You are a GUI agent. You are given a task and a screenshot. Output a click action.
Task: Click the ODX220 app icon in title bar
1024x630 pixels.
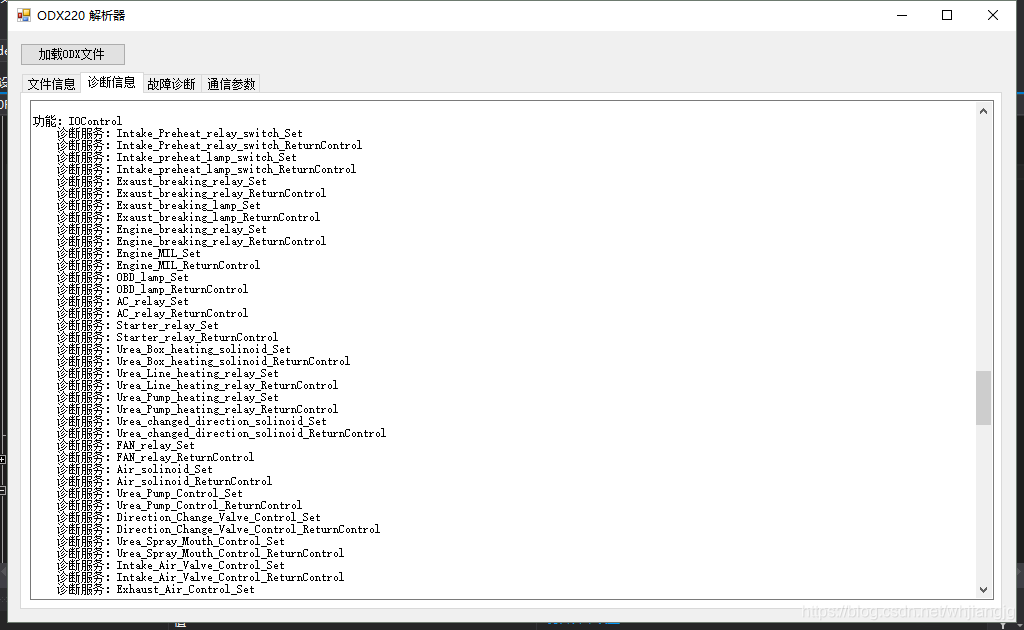pyautogui.click(x=24, y=15)
